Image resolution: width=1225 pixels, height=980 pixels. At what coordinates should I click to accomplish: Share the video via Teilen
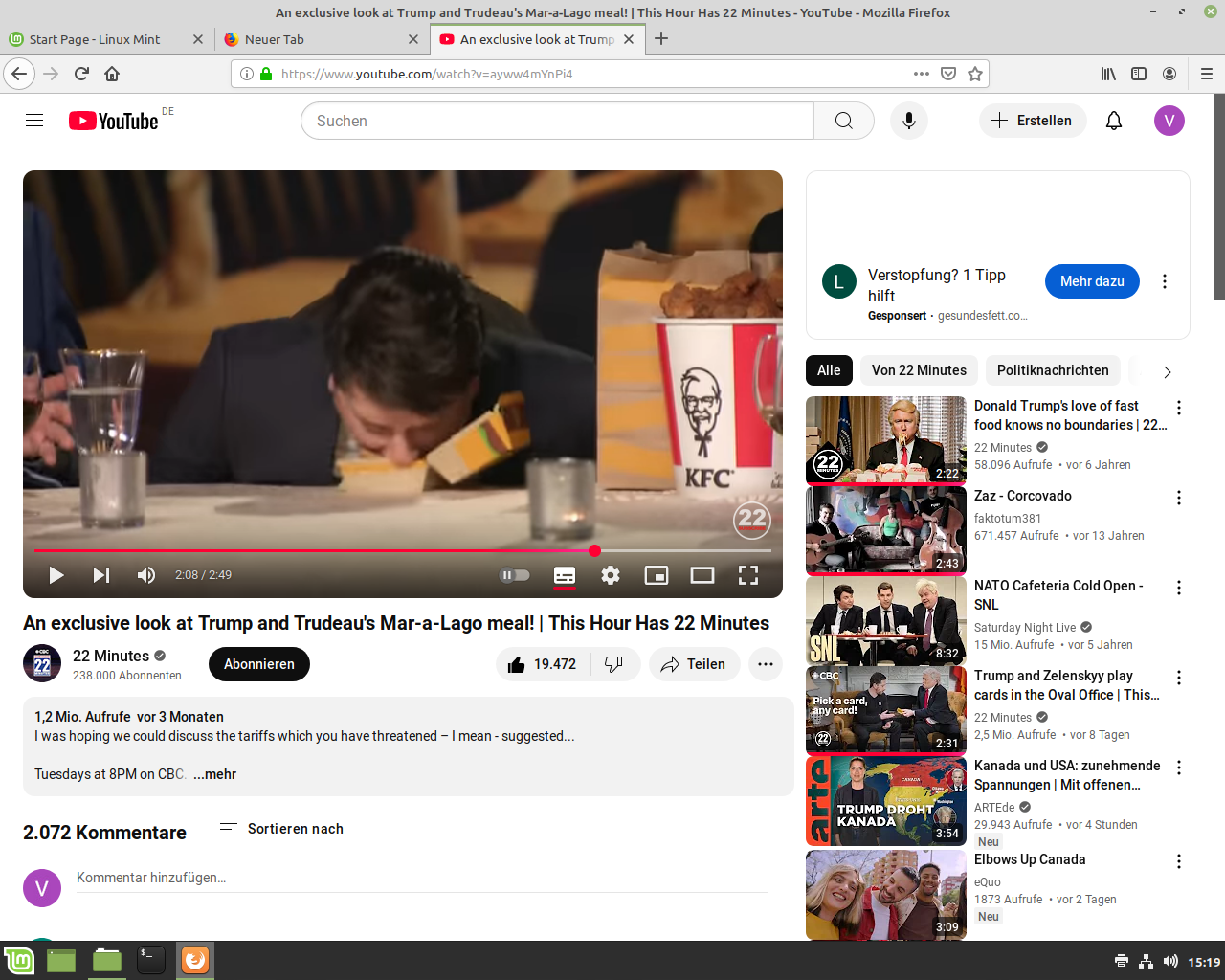(695, 664)
